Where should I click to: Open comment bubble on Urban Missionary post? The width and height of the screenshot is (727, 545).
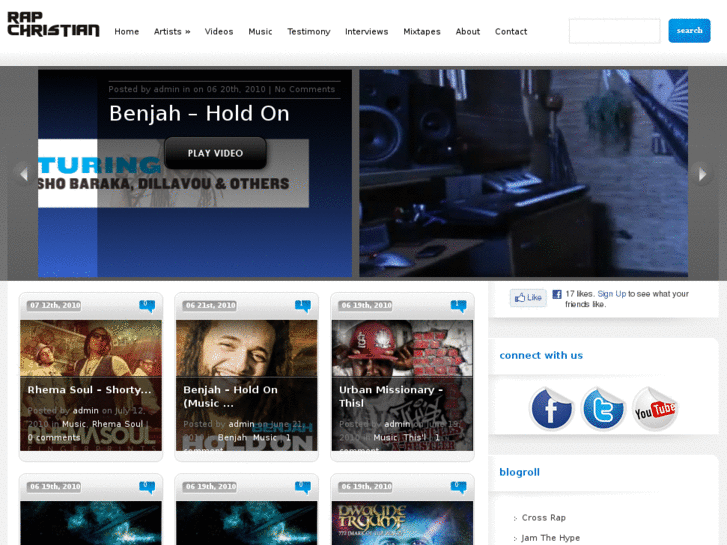[459, 306]
